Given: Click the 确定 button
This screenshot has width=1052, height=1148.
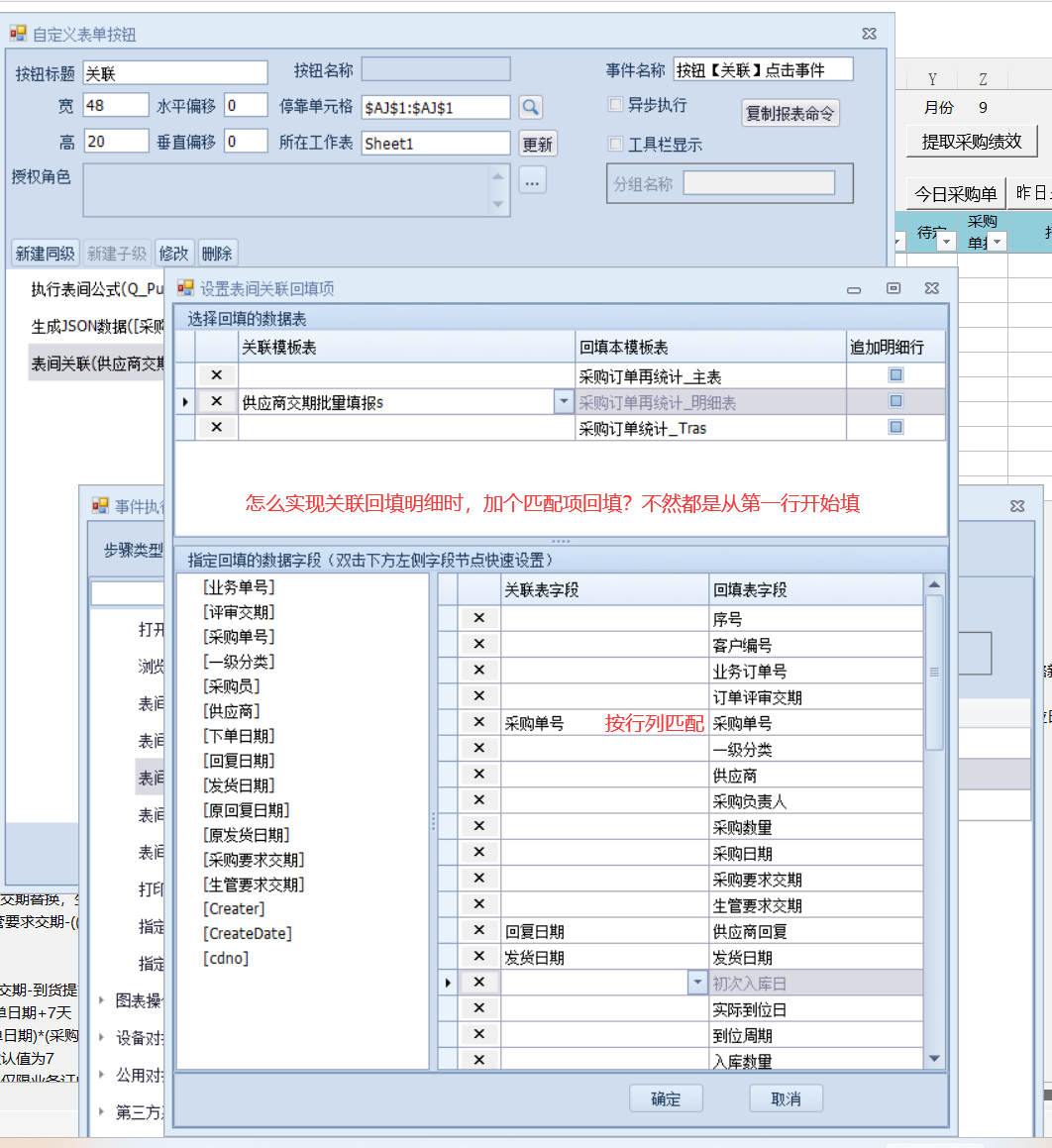Looking at the screenshot, I should point(666,1098).
